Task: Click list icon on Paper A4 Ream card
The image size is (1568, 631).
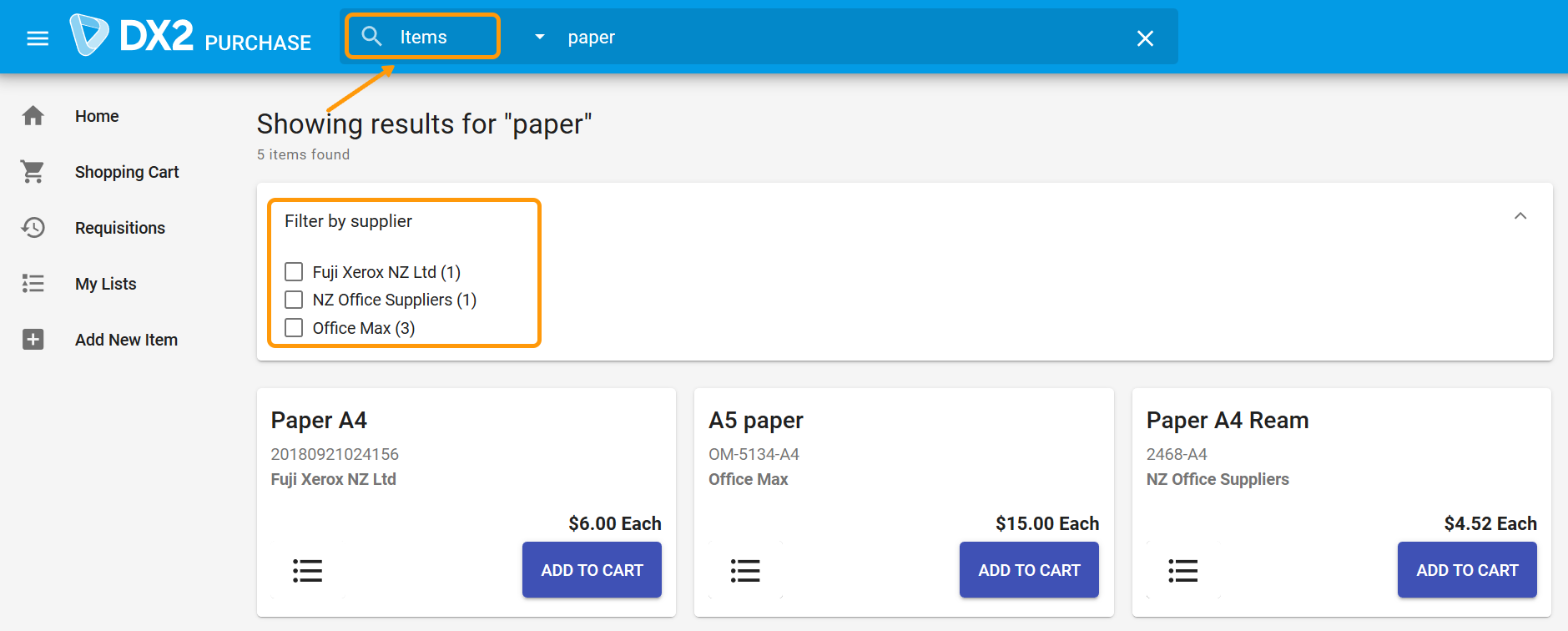Action: [1182, 571]
